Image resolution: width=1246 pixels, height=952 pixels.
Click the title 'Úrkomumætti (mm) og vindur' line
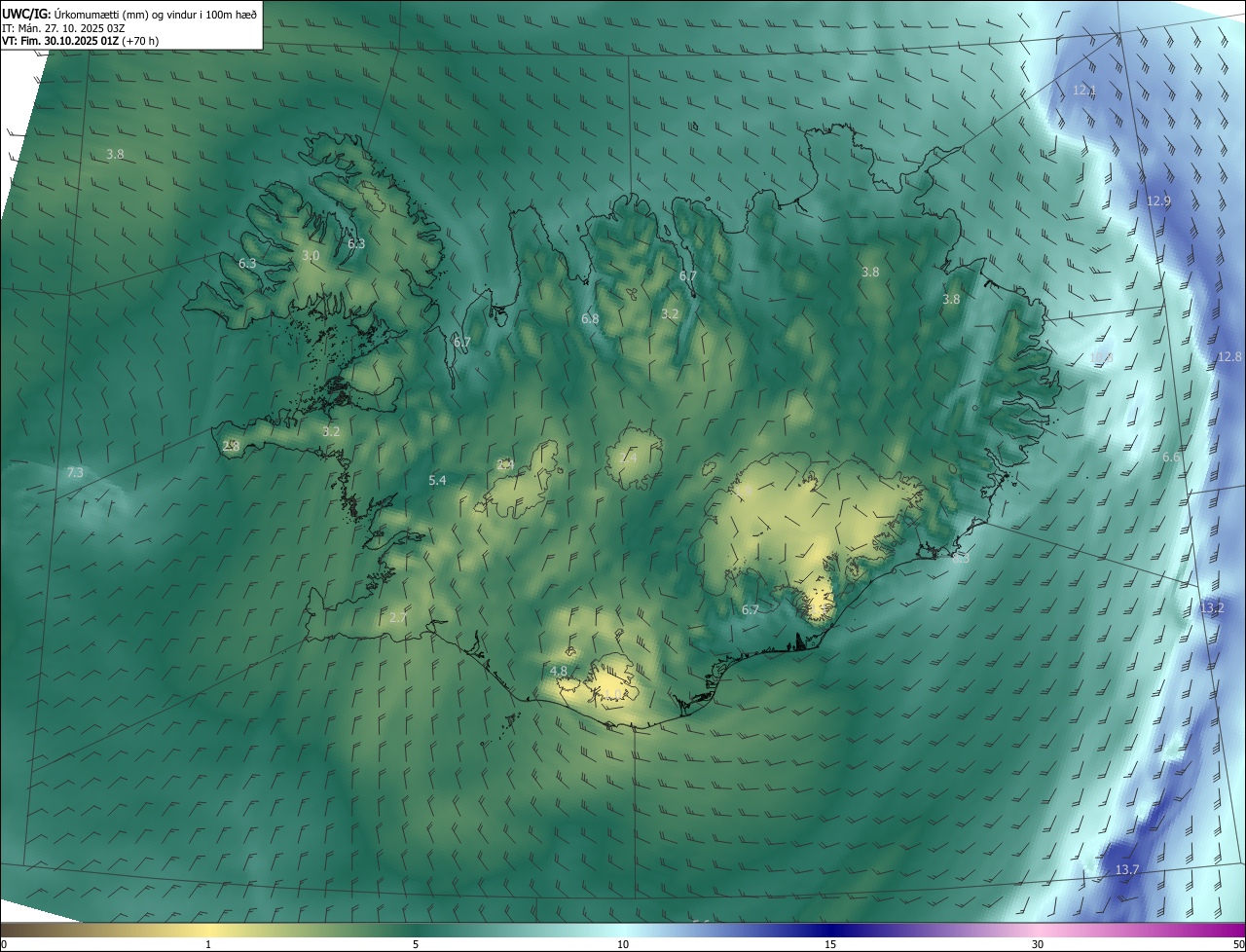pyautogui.click(x=130, y=14)
